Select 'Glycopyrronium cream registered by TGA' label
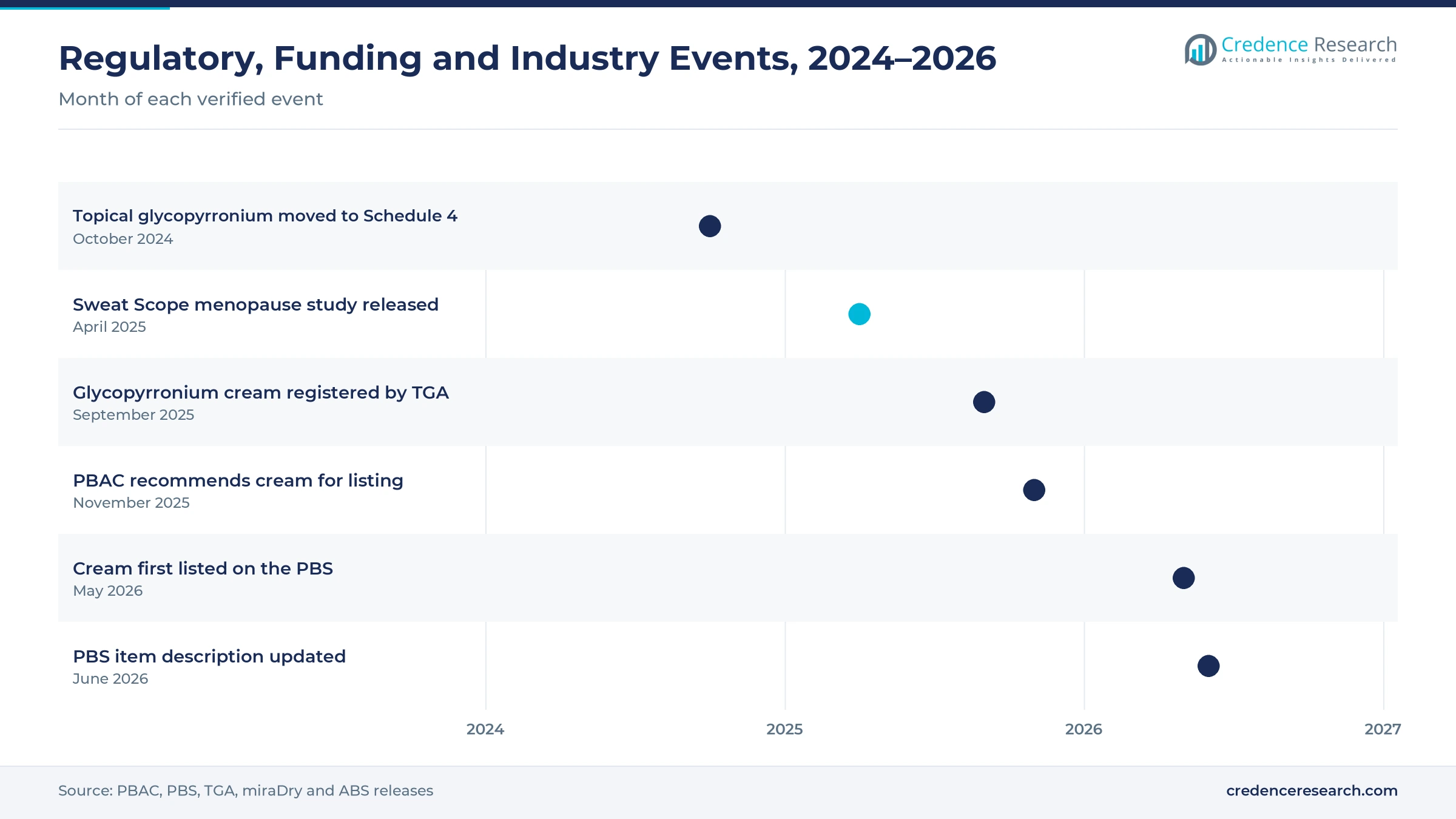 (x=261, y=393)
